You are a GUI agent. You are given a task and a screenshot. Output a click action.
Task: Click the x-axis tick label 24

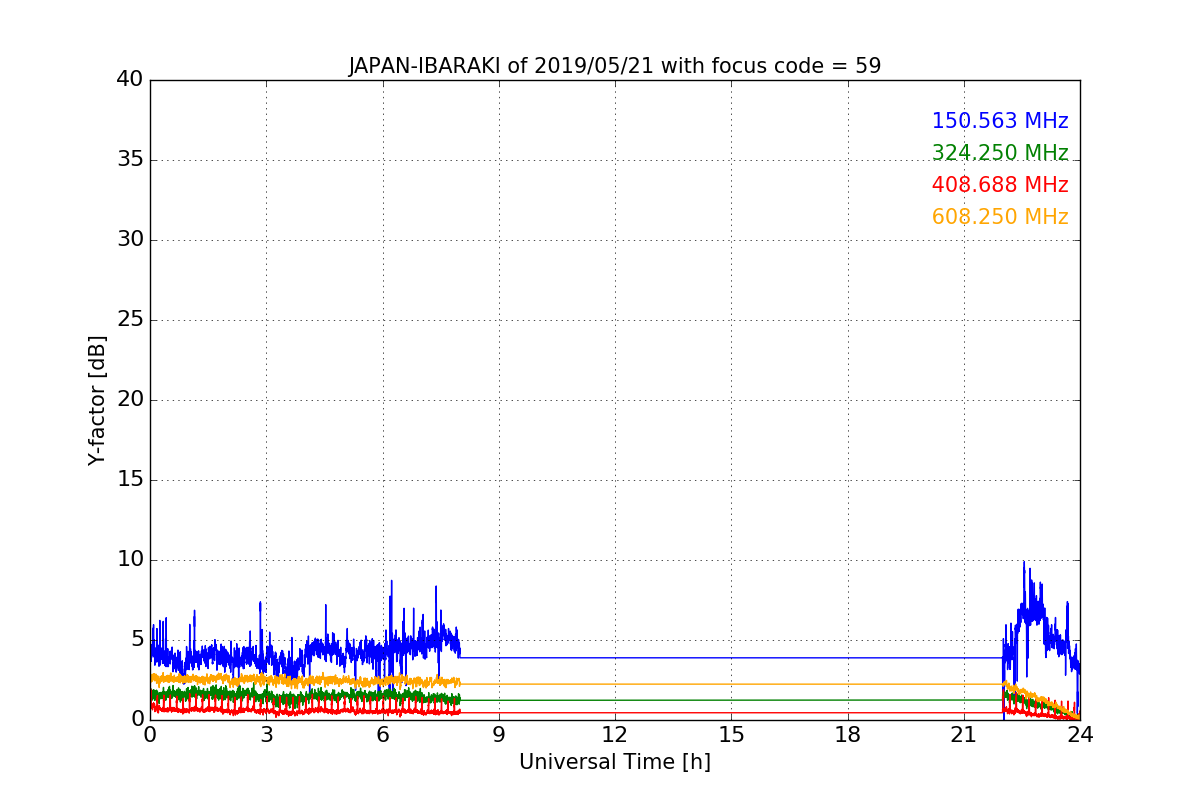(1080, 734)
